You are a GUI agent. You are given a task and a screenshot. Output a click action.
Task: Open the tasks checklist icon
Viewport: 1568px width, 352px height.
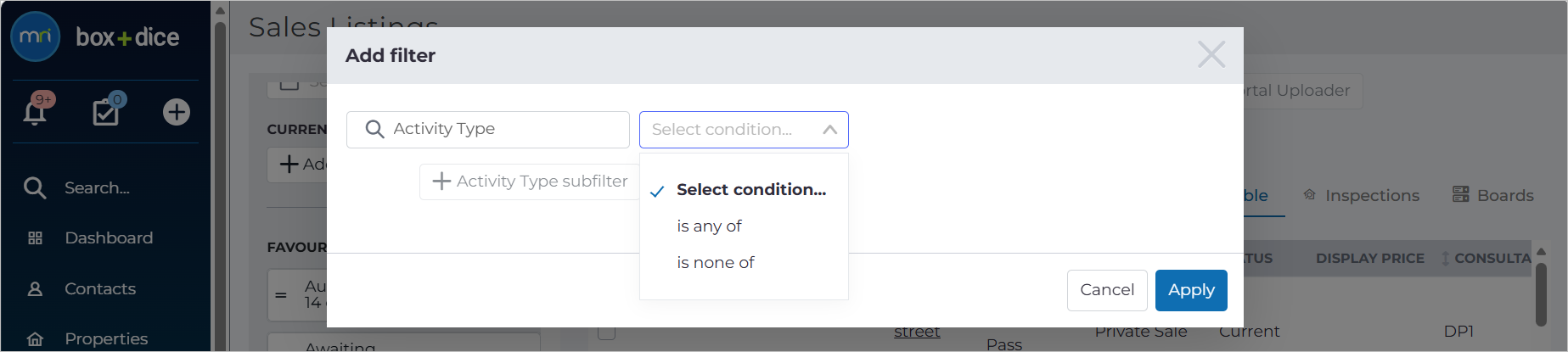(105, 112)
